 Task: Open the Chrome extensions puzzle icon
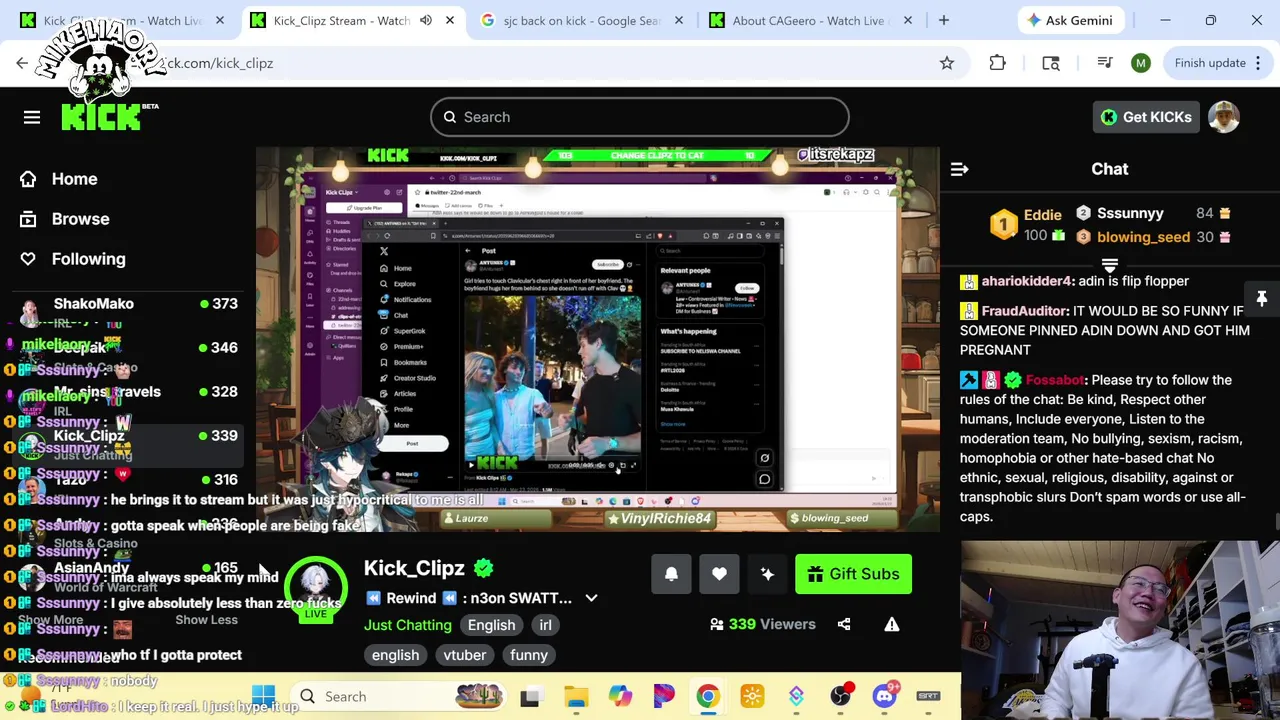point(997,63)
